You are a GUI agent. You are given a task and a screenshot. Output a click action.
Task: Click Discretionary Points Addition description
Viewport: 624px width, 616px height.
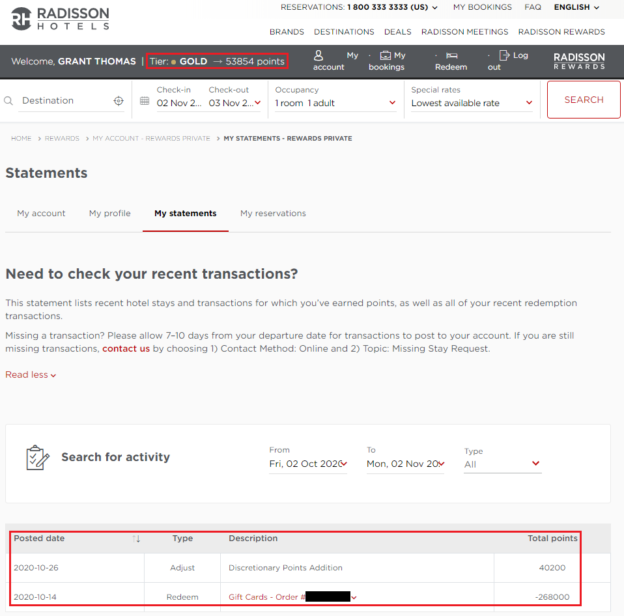285,568
